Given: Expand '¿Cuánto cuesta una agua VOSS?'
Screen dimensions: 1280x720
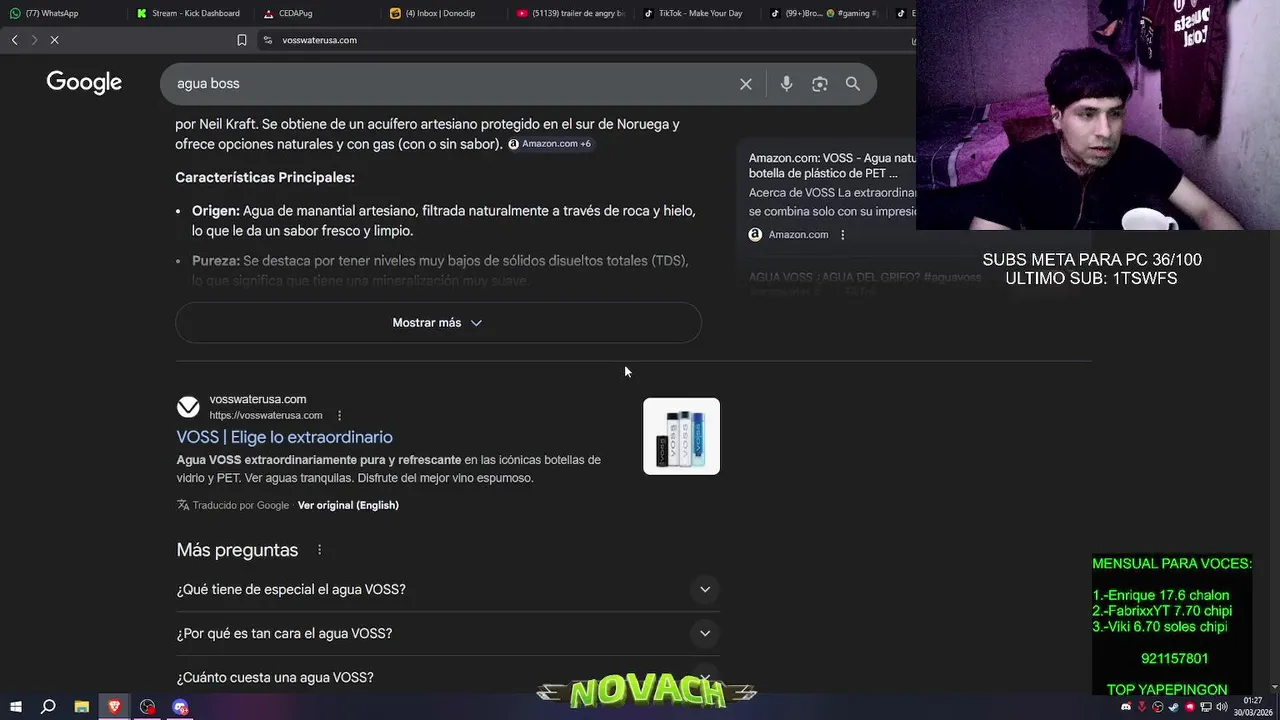Looking at the screenshot, I should (x=448, y=677).
